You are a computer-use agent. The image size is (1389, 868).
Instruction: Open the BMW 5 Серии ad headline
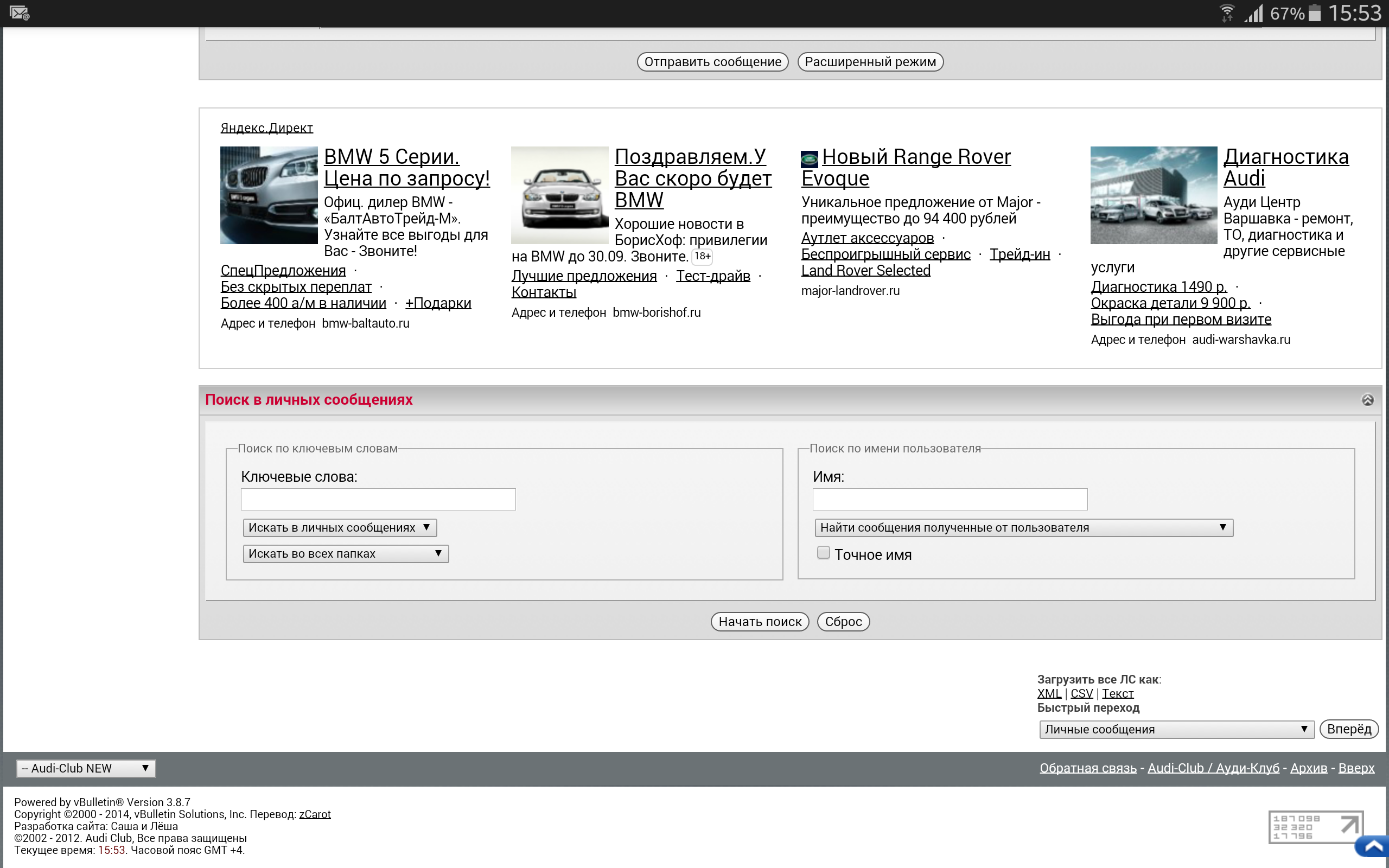407,168
